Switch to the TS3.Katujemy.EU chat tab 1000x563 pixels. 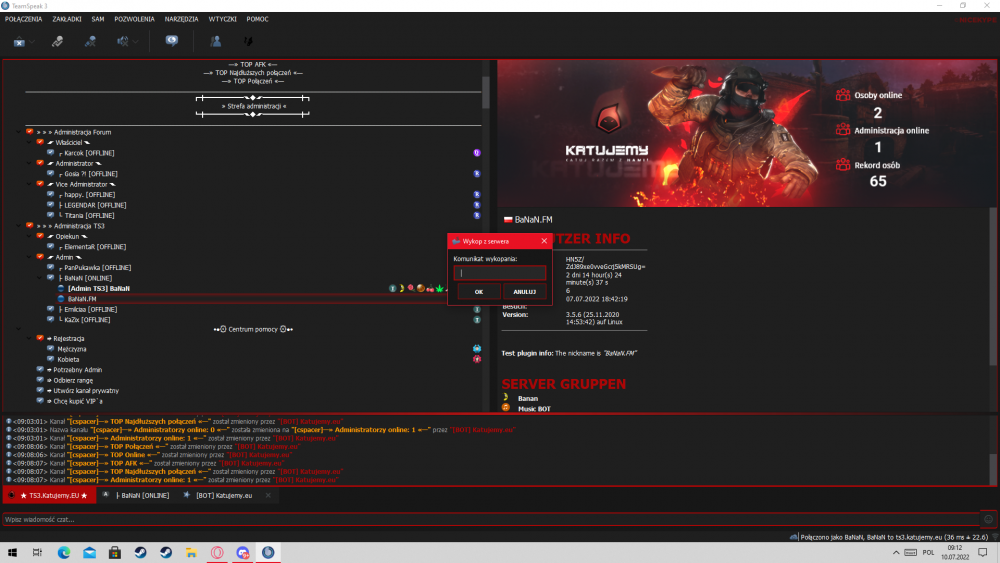[50, 495]
